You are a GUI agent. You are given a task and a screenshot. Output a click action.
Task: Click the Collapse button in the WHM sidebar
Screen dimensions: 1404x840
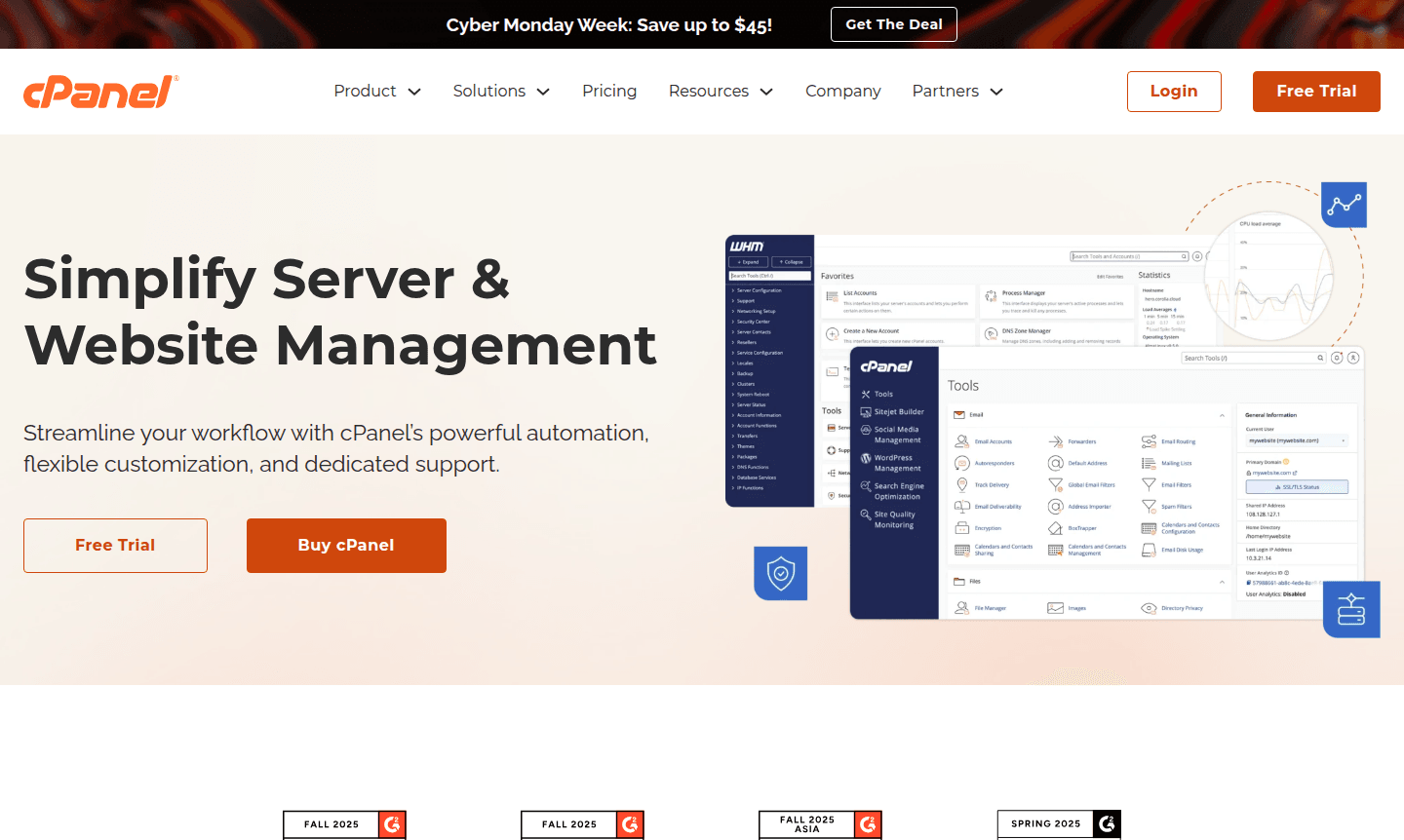[791, 262]
